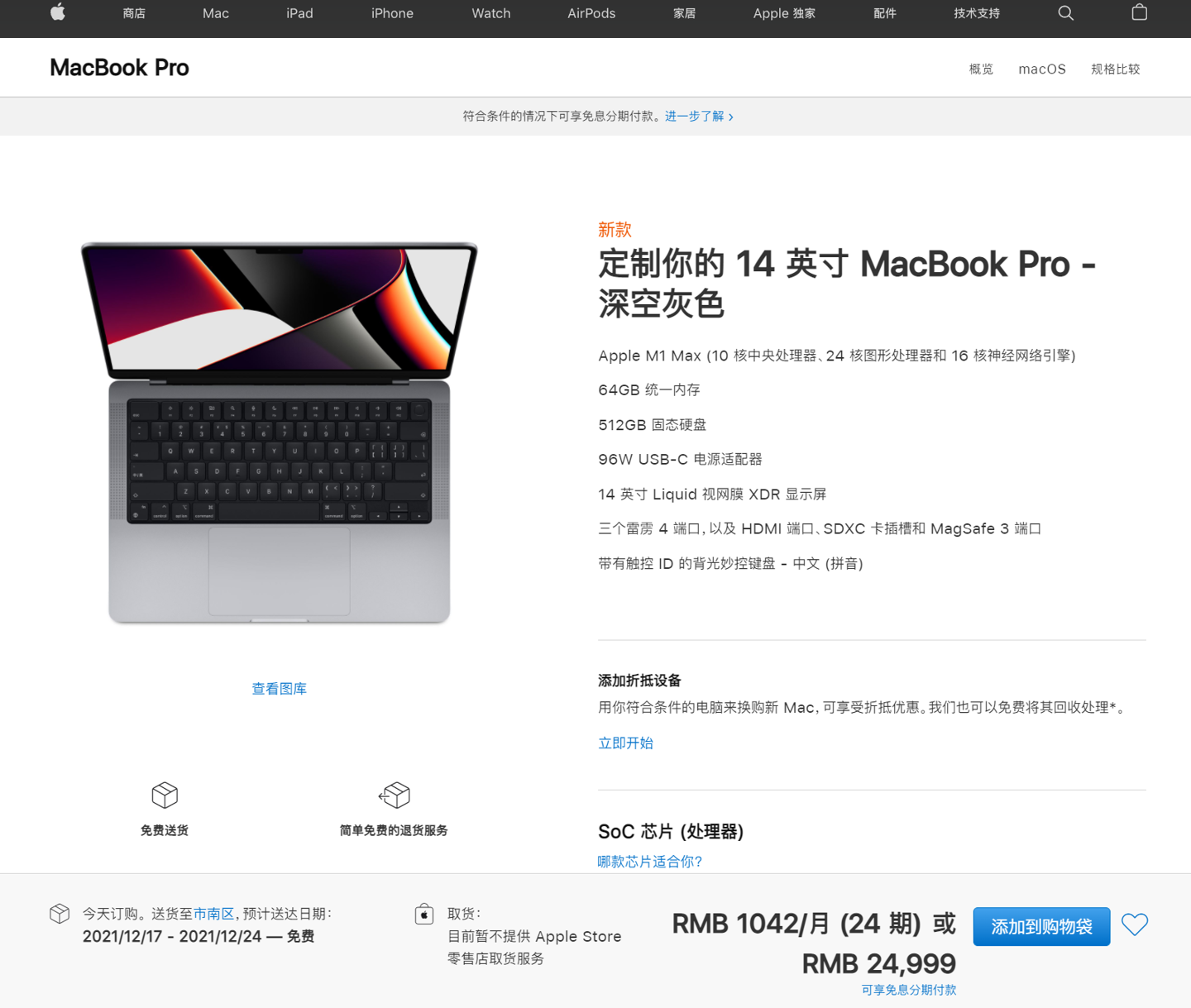
Task: Click the MacBook Pro product image
Action: click(280, 432)
